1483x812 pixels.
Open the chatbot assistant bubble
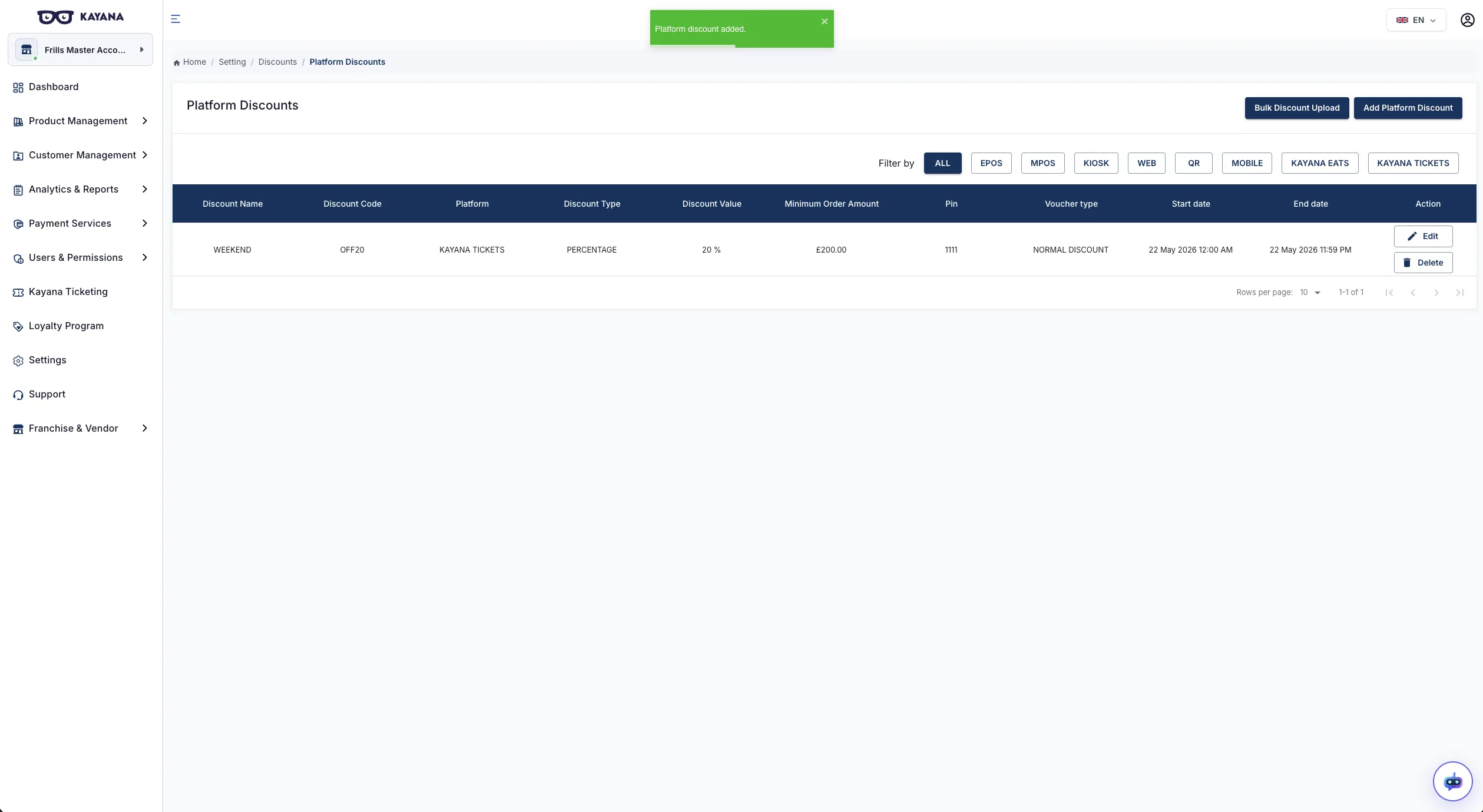(1452, 781)
